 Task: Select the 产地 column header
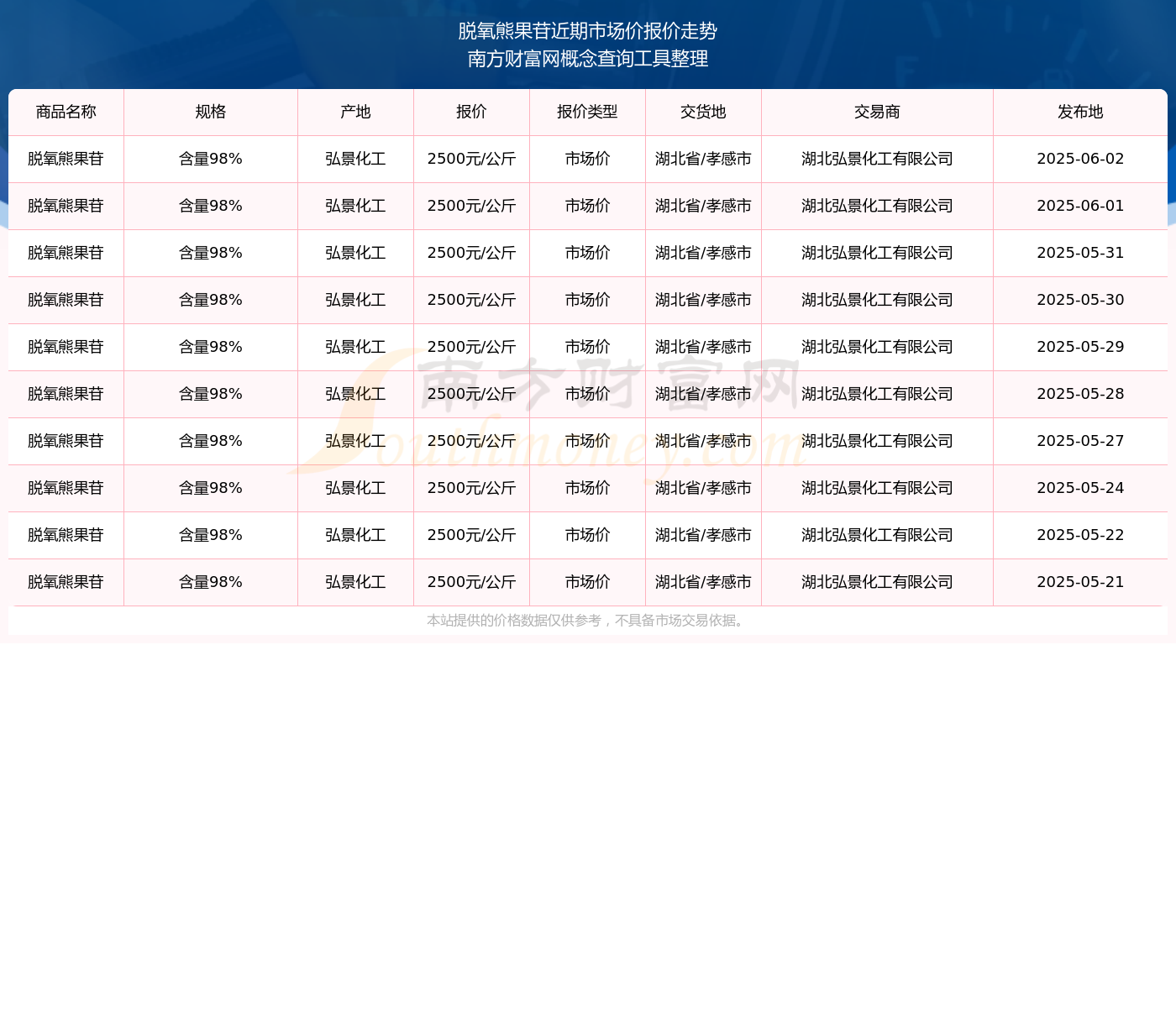point(356,112)
